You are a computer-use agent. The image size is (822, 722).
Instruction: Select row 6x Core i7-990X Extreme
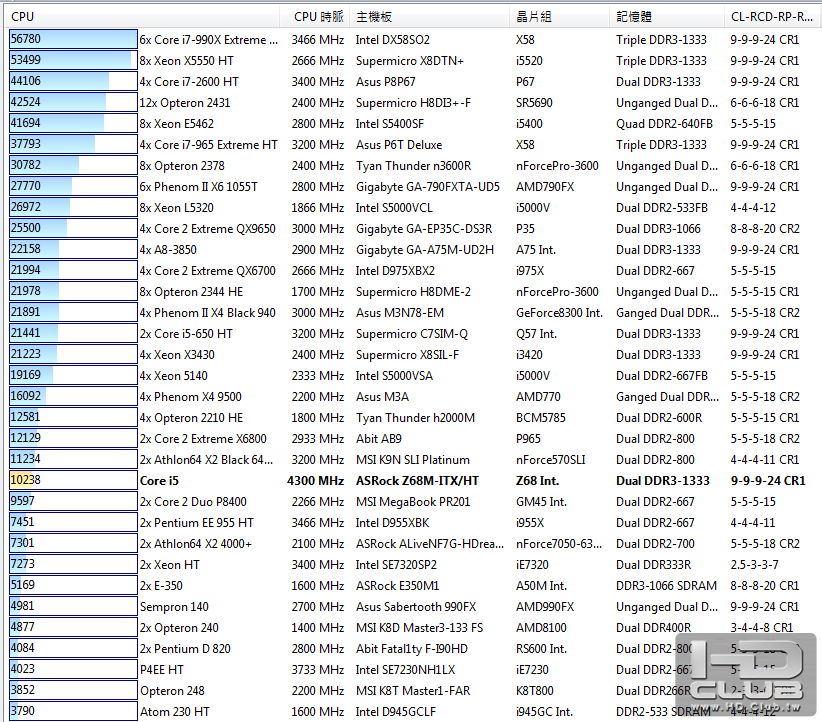[414, 40]
